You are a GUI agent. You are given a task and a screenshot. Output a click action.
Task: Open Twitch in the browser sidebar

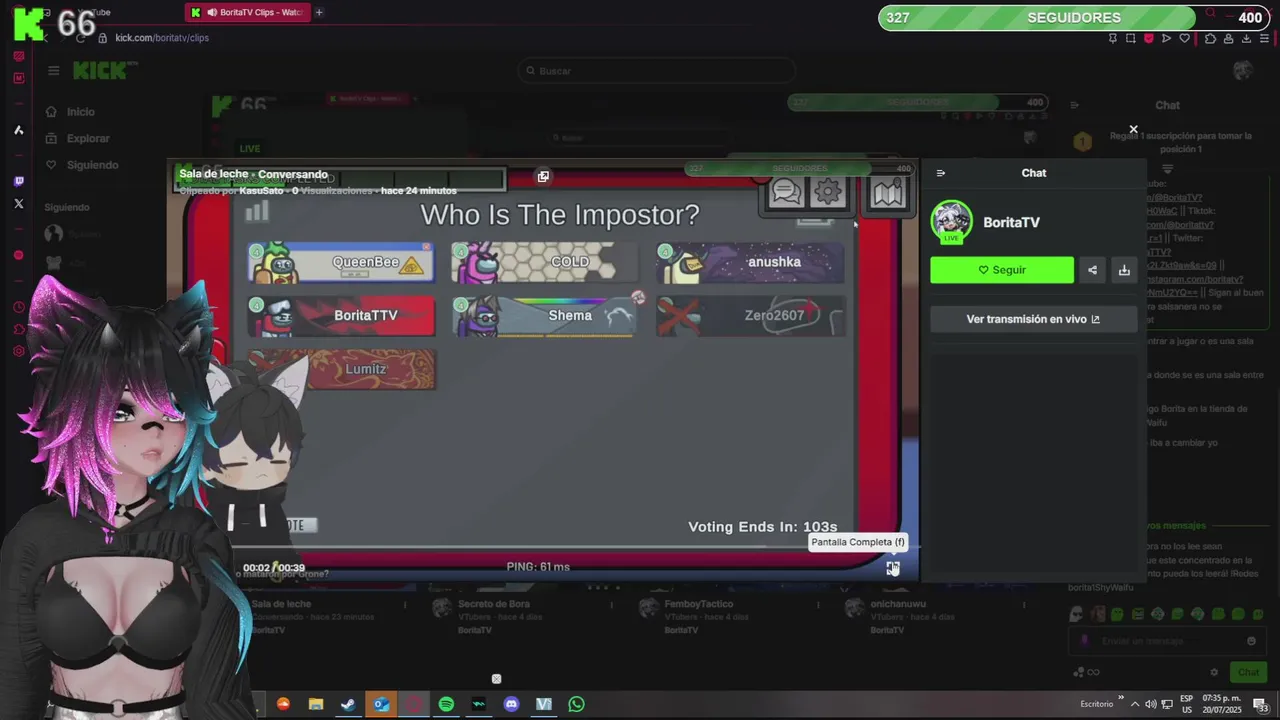(x=18, y=181)
